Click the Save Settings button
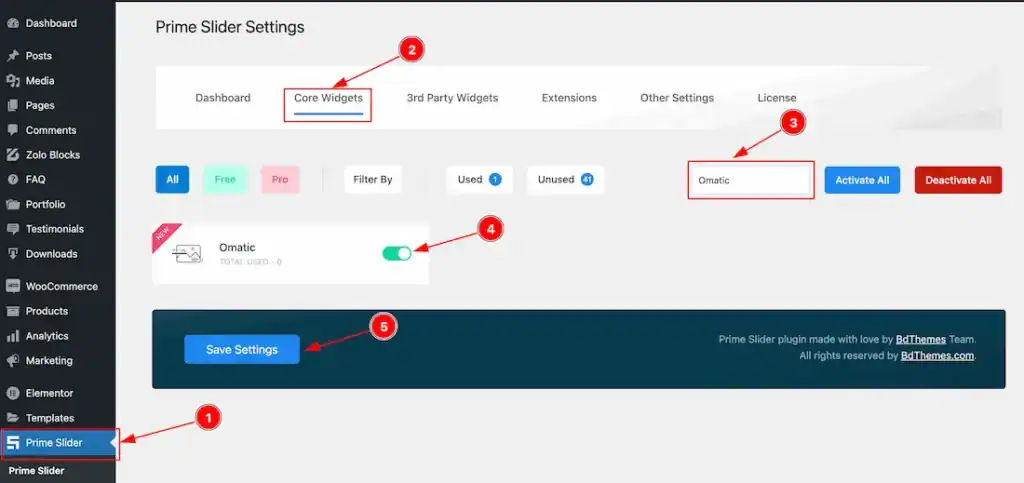The height and width of the screenshot is (483, 1024). click(x=242, y=349)
